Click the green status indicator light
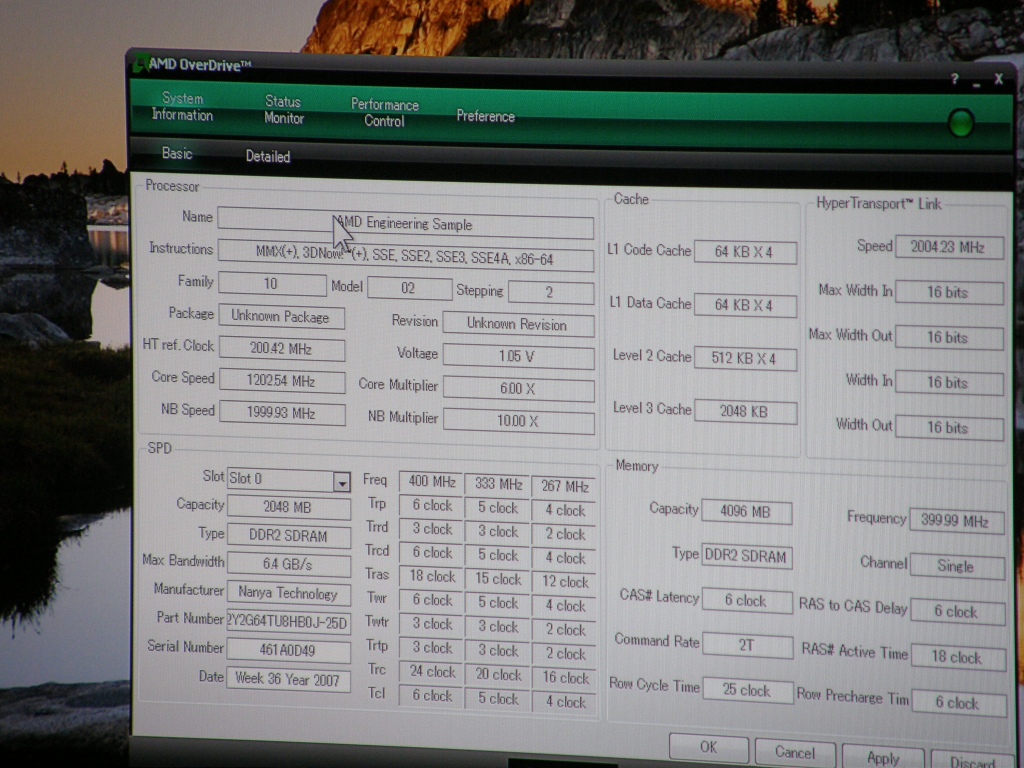This screenshot has height=768, width=1024. [x=961, y=123]
